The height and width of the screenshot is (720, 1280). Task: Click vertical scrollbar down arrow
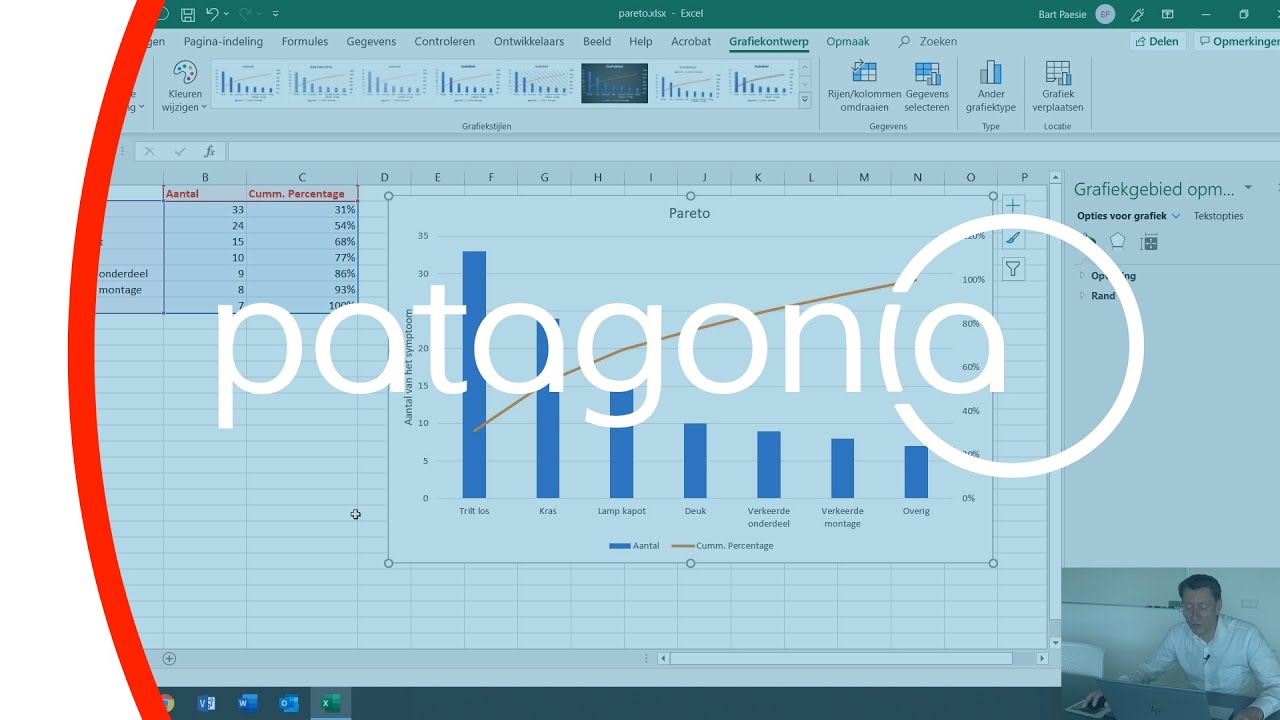click(x=1055, y=642)
